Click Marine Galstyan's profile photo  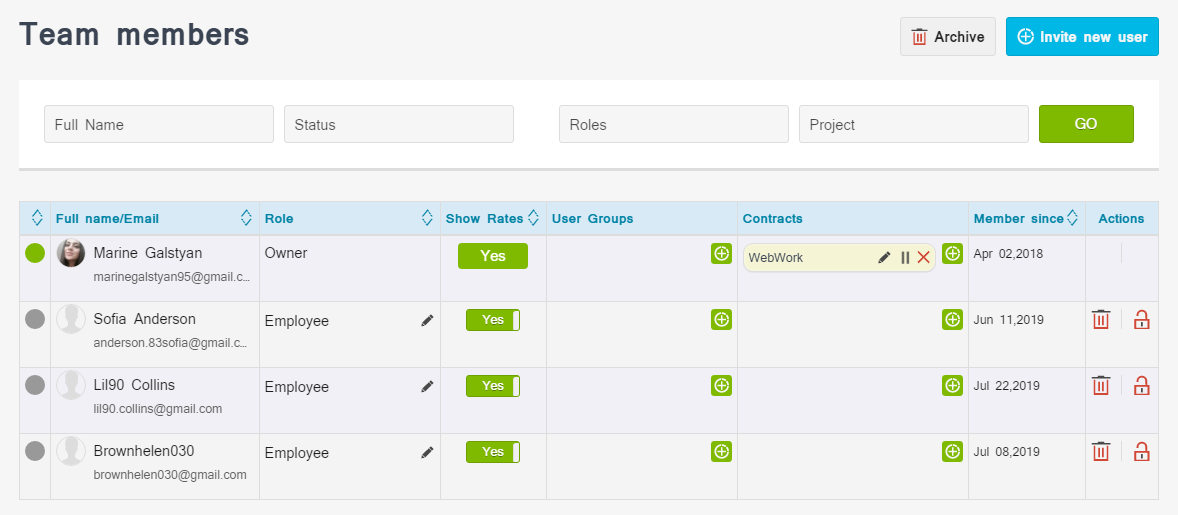(x=71, y=253)
